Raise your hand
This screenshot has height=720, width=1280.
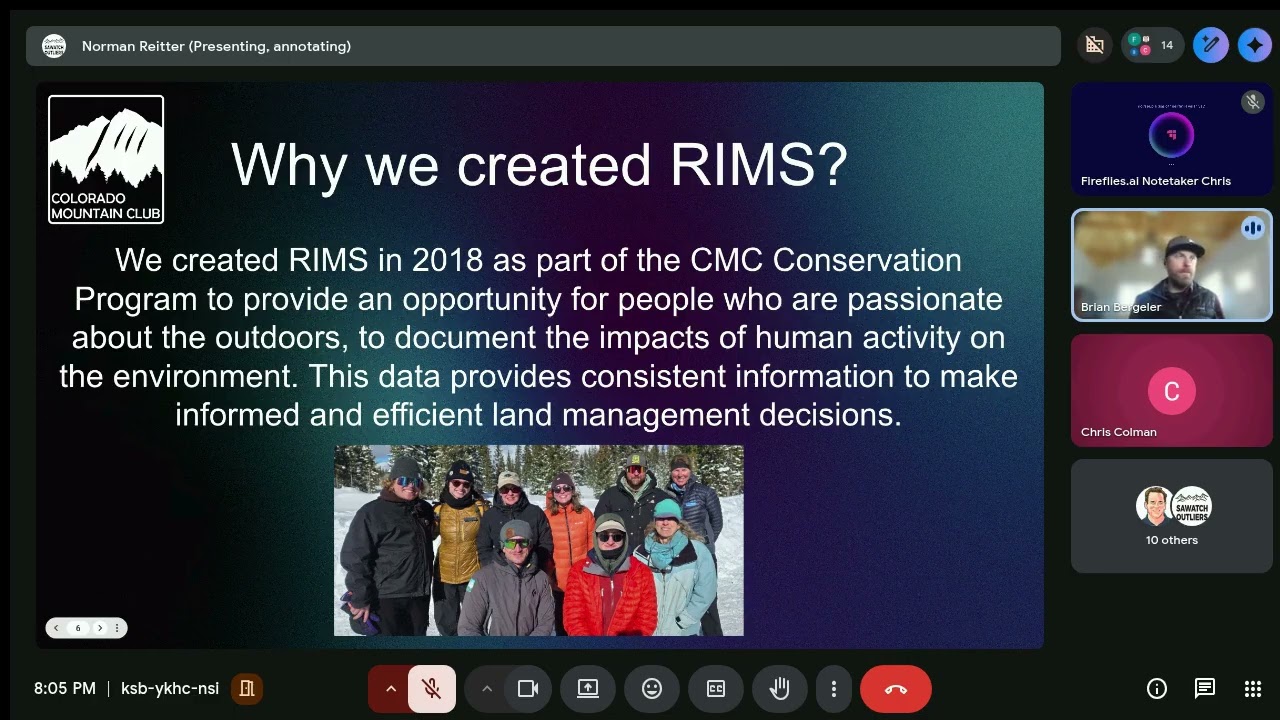pos(780,689)
